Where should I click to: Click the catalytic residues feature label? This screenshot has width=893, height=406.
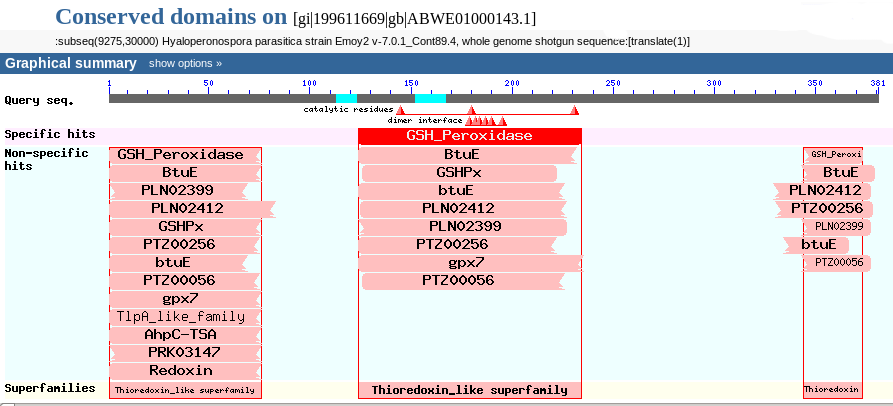coord(347,109)
